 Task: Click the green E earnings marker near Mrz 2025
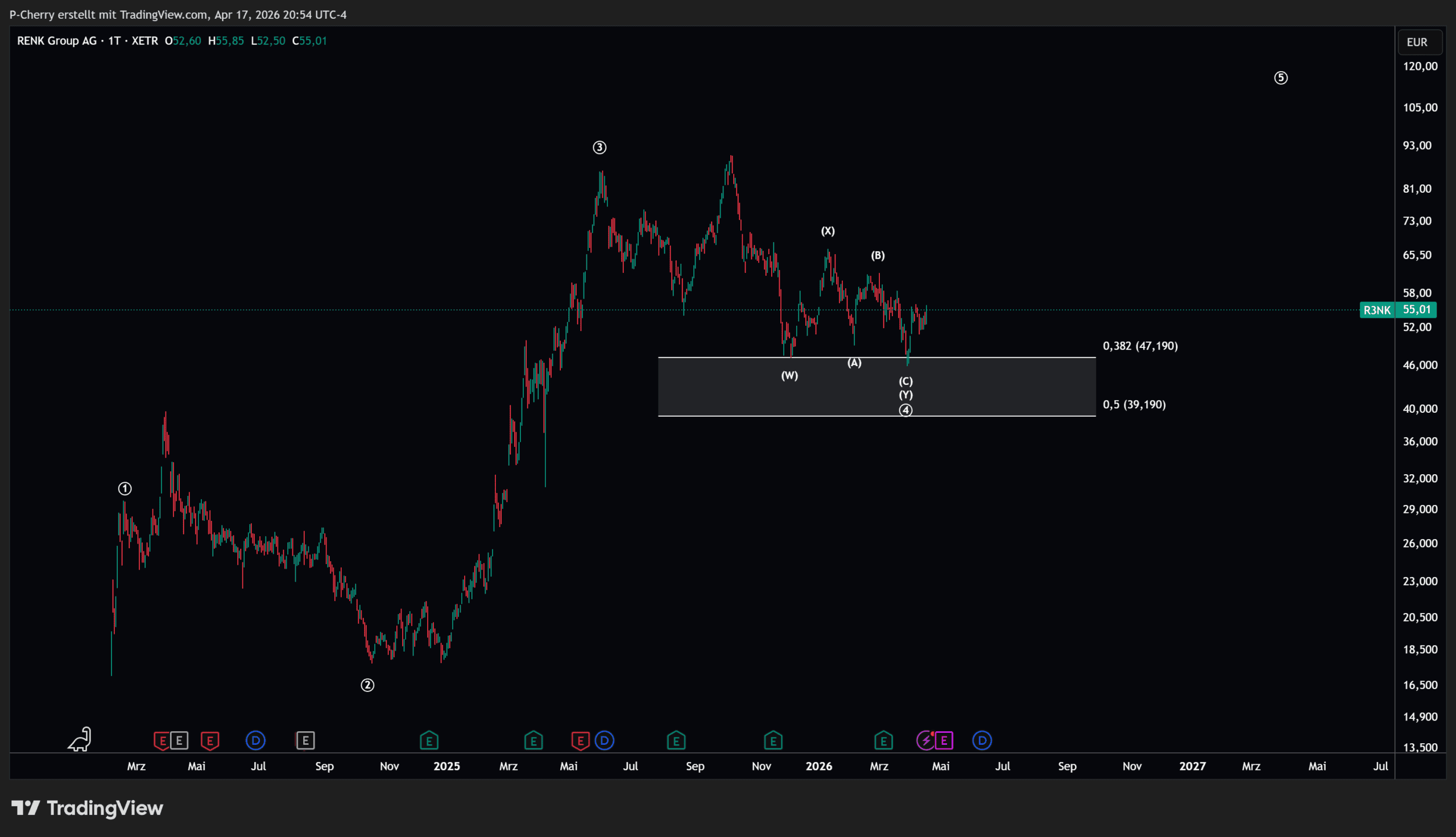coord(533,740)
